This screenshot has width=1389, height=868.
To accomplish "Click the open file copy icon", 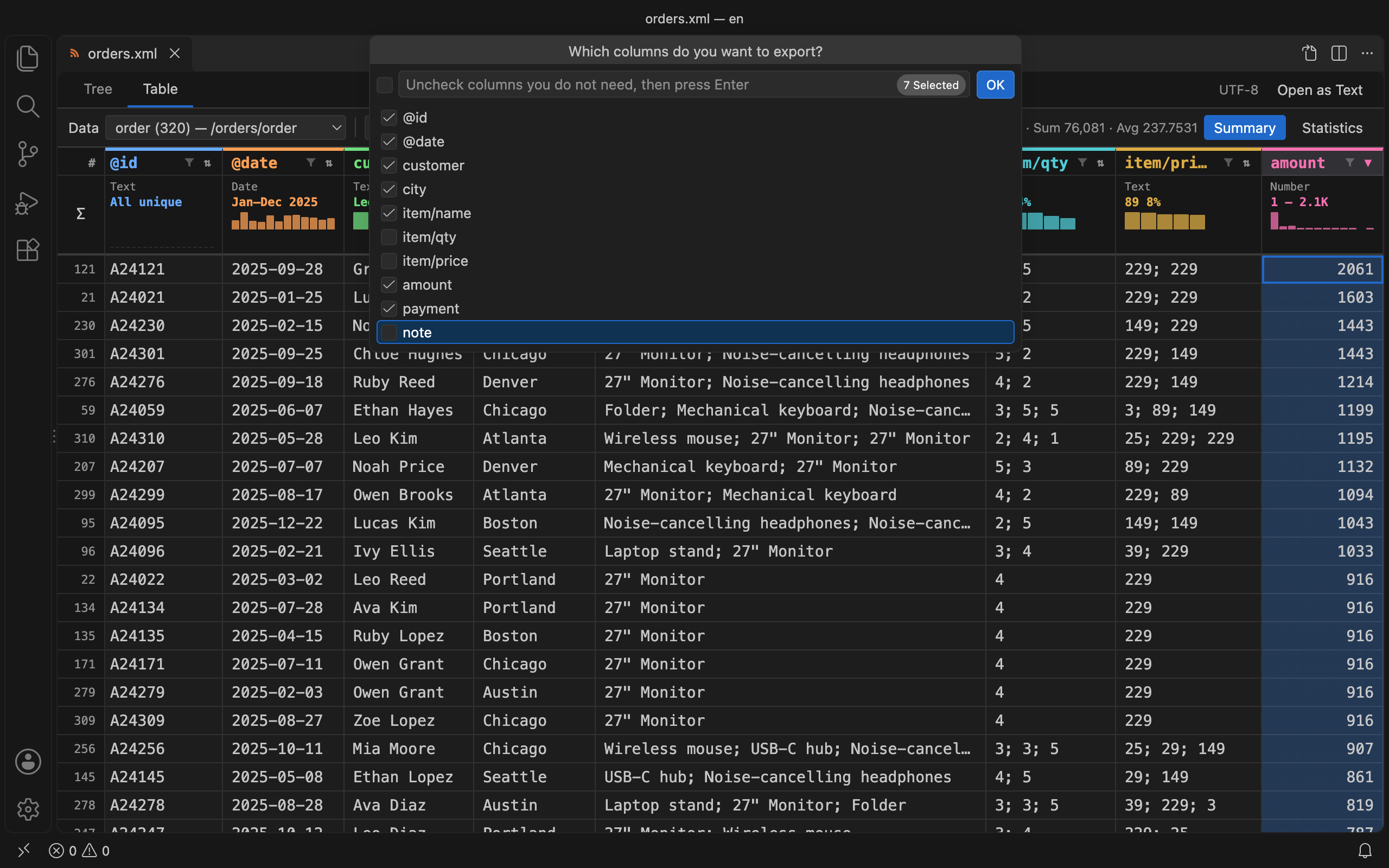I will click(x=1309, y=53).
